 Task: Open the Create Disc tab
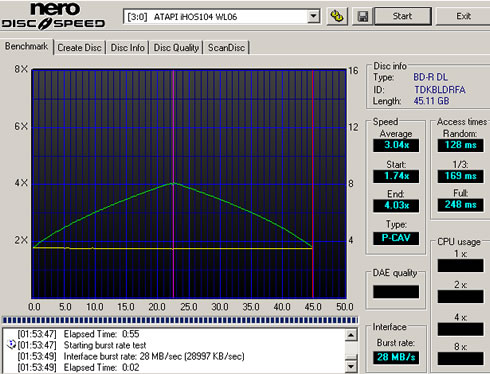tap(79, 48)
